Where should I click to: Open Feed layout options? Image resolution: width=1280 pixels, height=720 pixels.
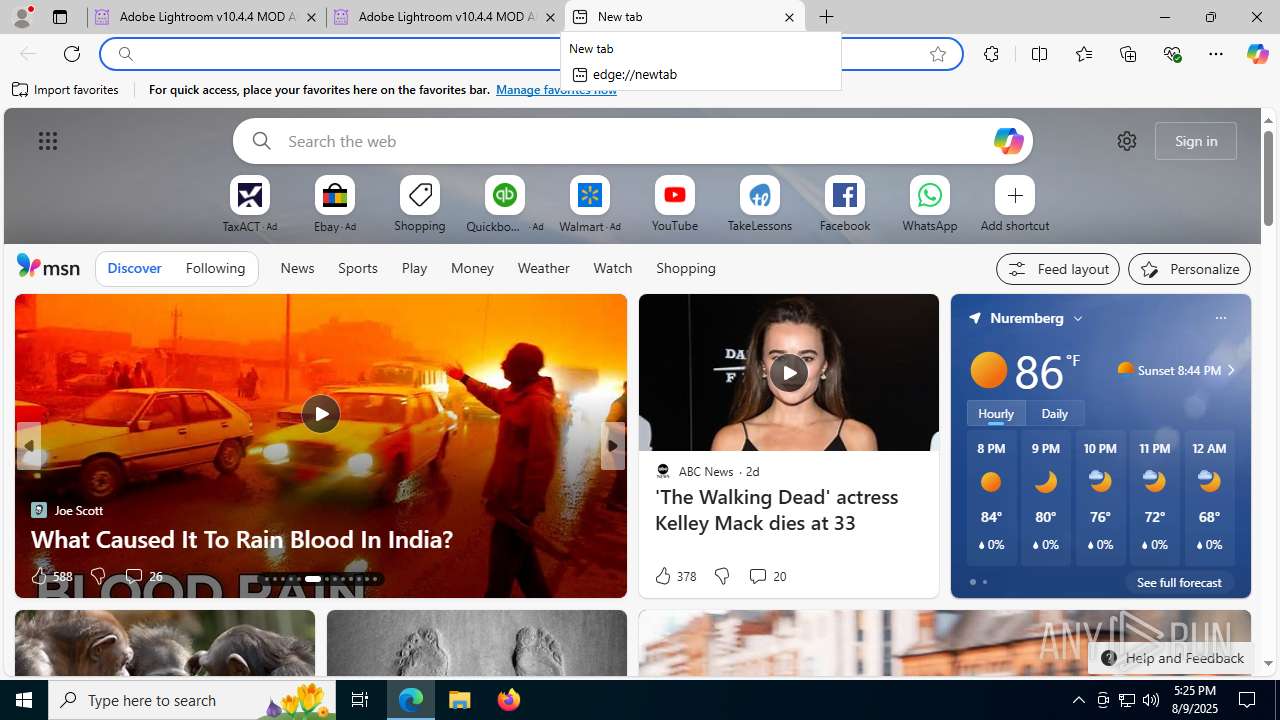click(1058, 269)
